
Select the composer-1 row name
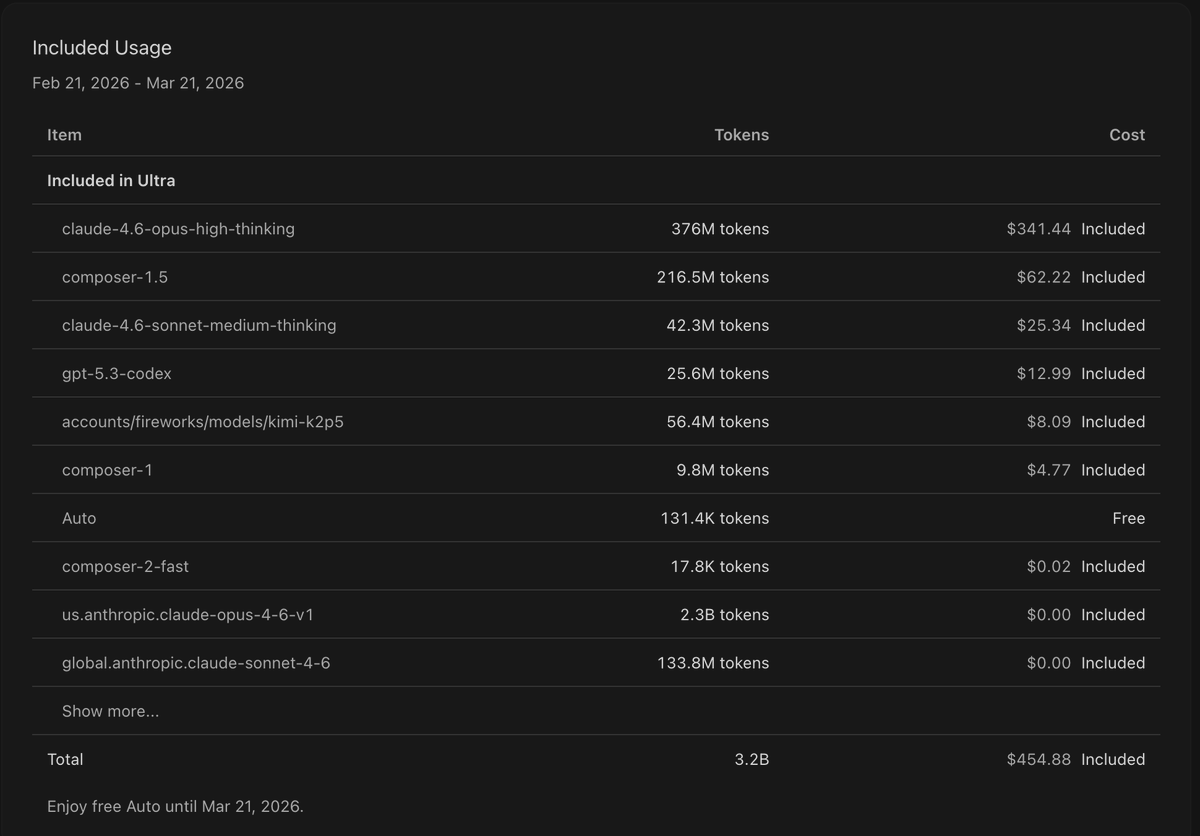tap(107, 469)
